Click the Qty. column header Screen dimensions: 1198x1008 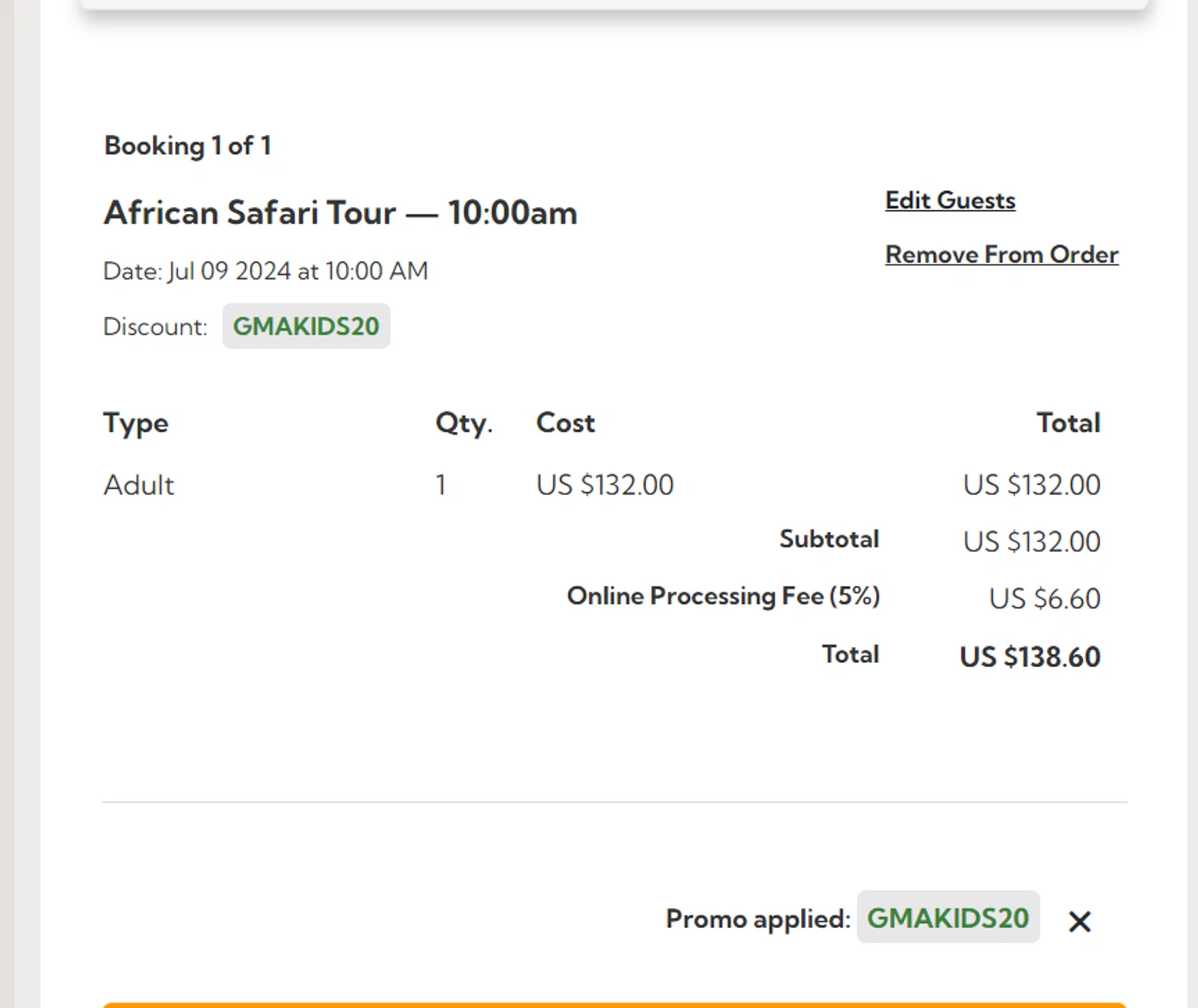tap(463, 423)
